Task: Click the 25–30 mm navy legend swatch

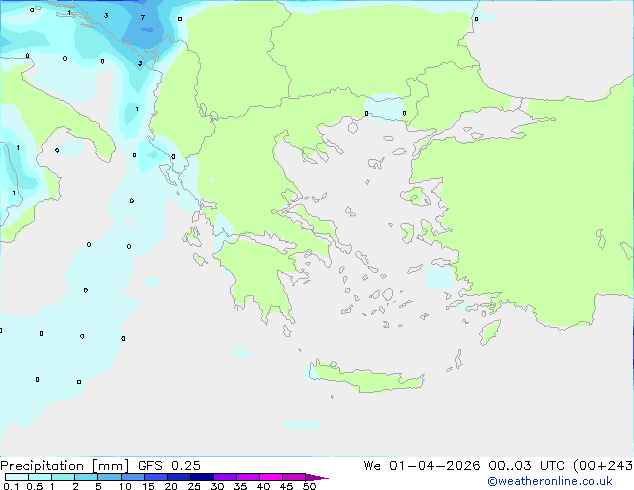Action: pyautogui.click(x=201, y=477)
